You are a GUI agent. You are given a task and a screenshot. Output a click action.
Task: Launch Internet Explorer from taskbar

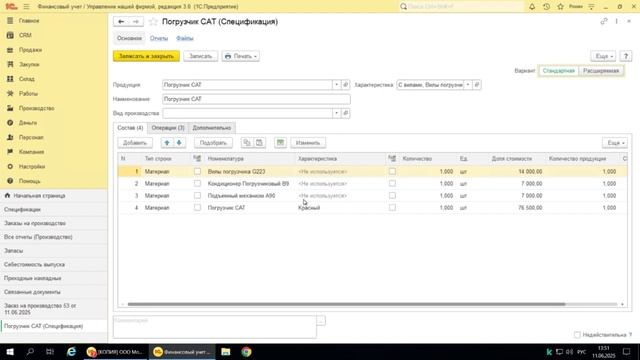[71, 351]
